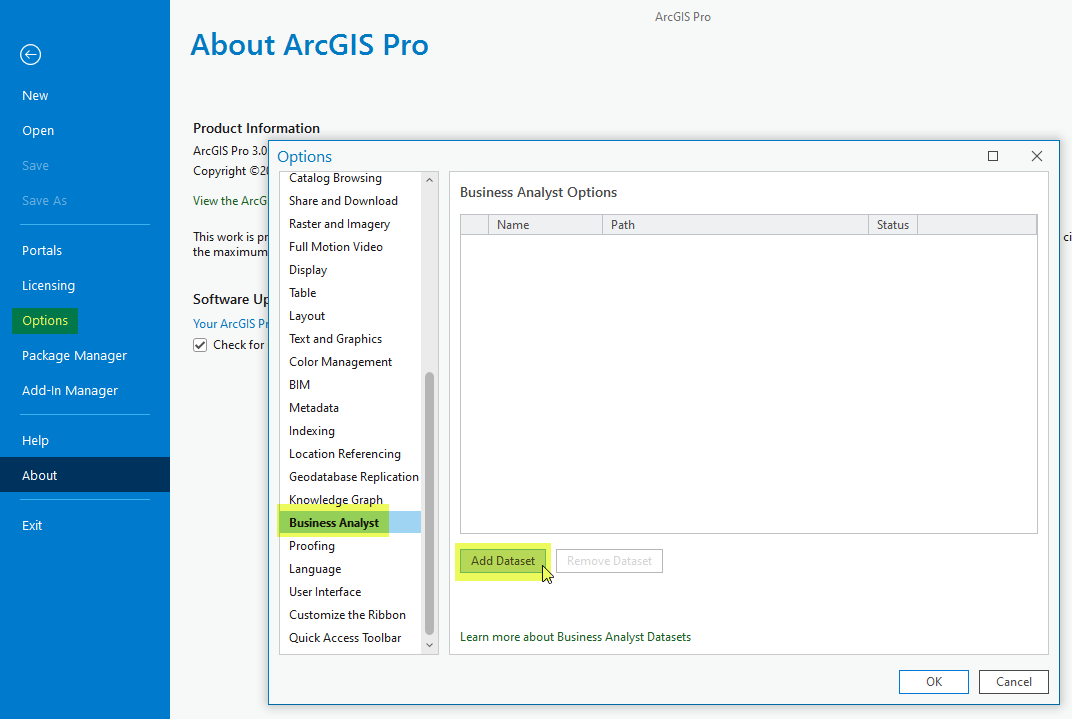This screenshot has height=719, width=1072.
Task: Exit ArcGIS Pro from the sidebar
Action: pyautogui.click(x=31, y=526)
